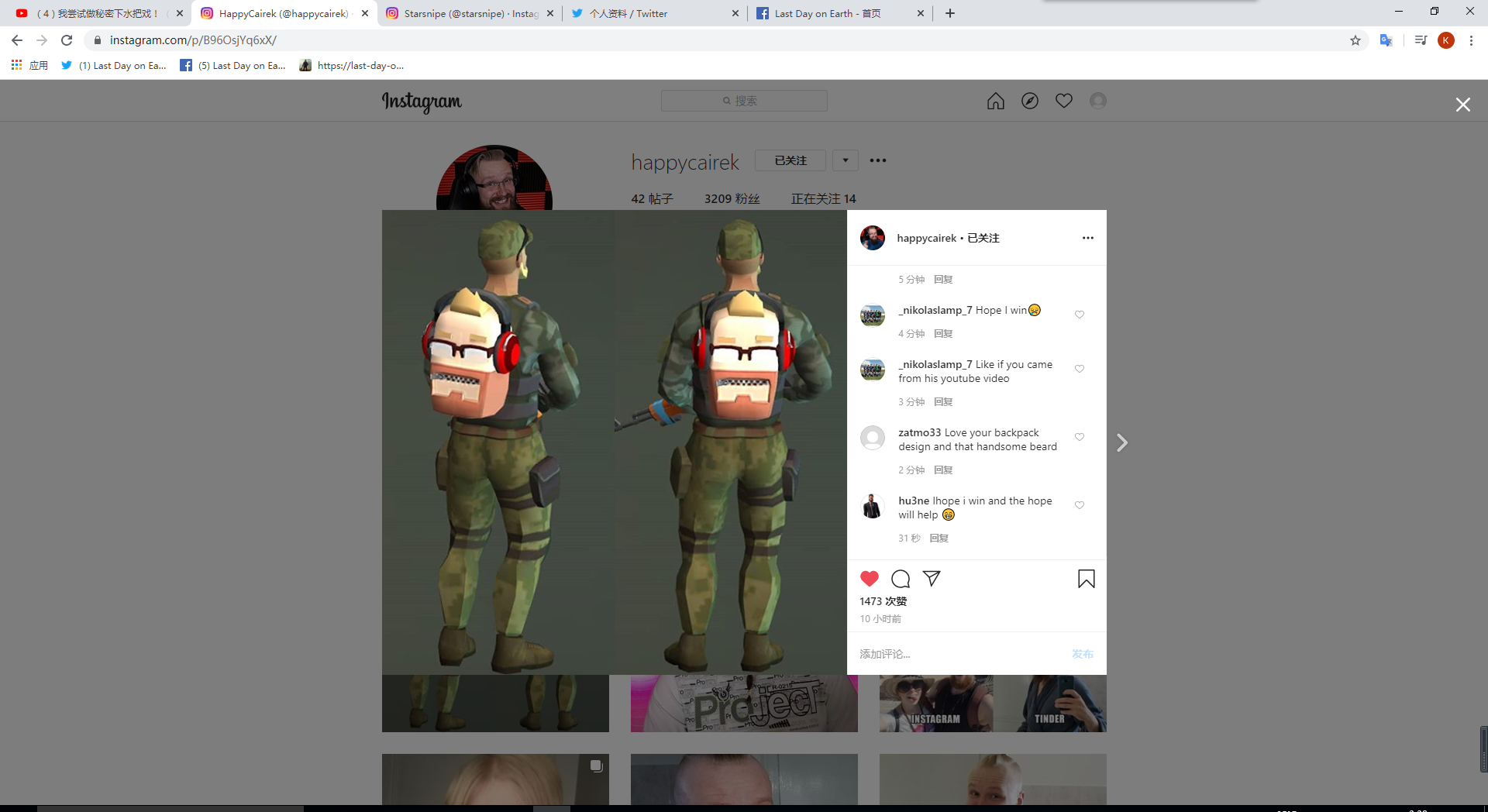The width and height of the screenshot is (1488, 812).
Task: Reply to the "Hope I win" comment
Action: 943,334
